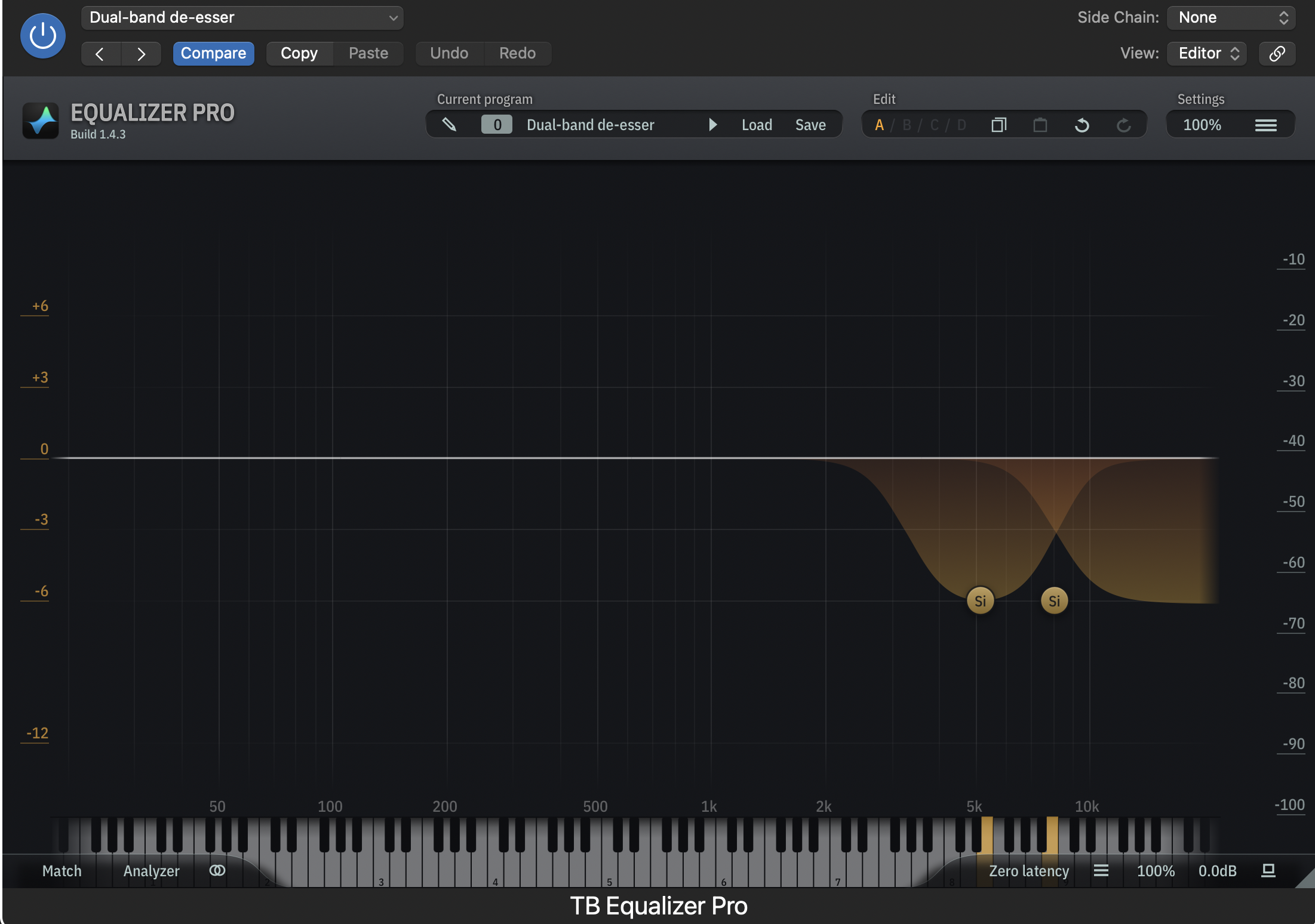The height and width of the screenshot is (924, 1315).
Task: Click the program number 0 field
Action: point(497,124)
